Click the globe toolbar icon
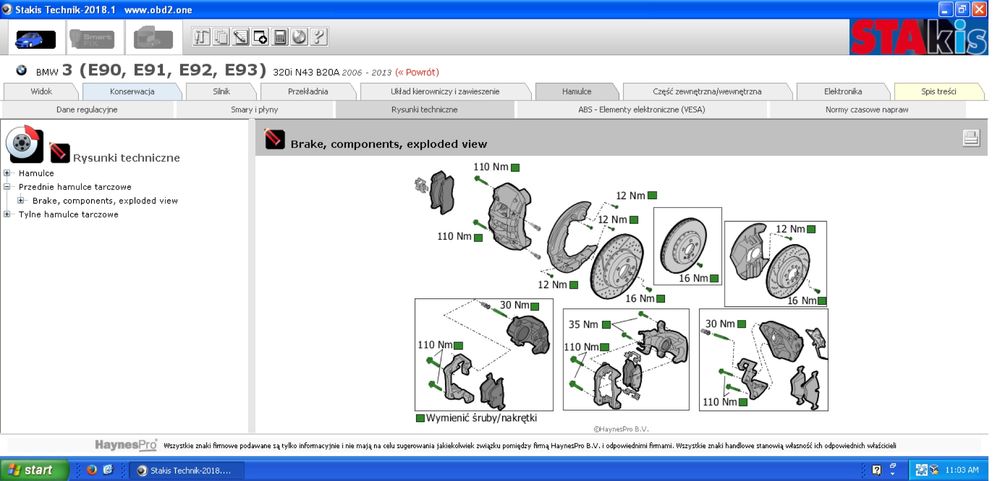 (299, 37)
